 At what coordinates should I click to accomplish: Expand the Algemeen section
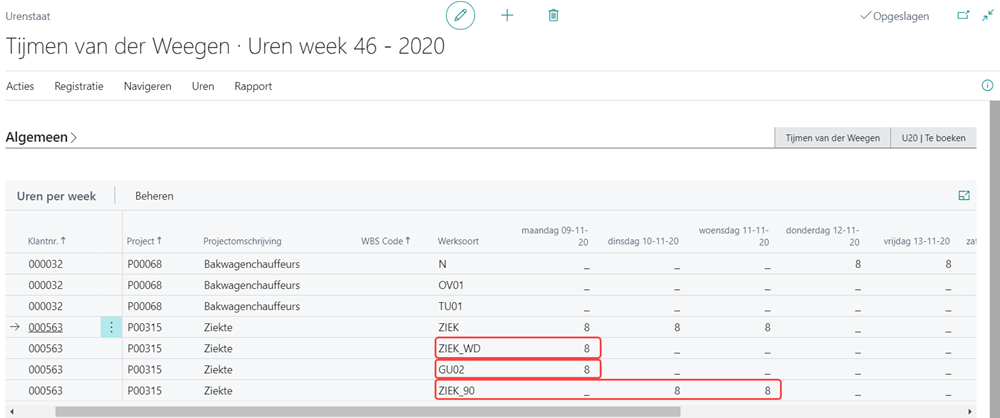click(42, 138)
